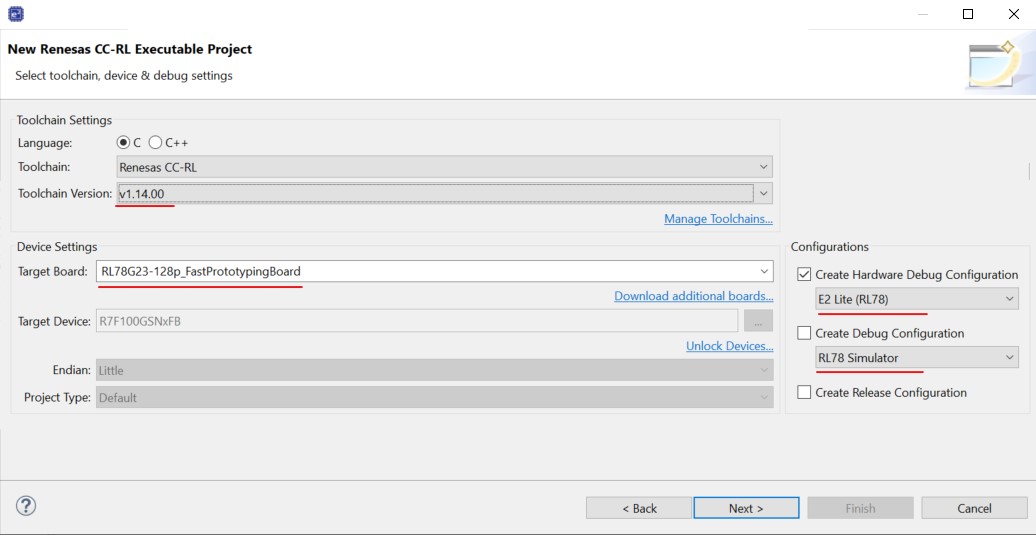This screenshot has height=535, width=1036.
Task: Open the Project Type dropdown showing Default
Action: pos(435,398)
